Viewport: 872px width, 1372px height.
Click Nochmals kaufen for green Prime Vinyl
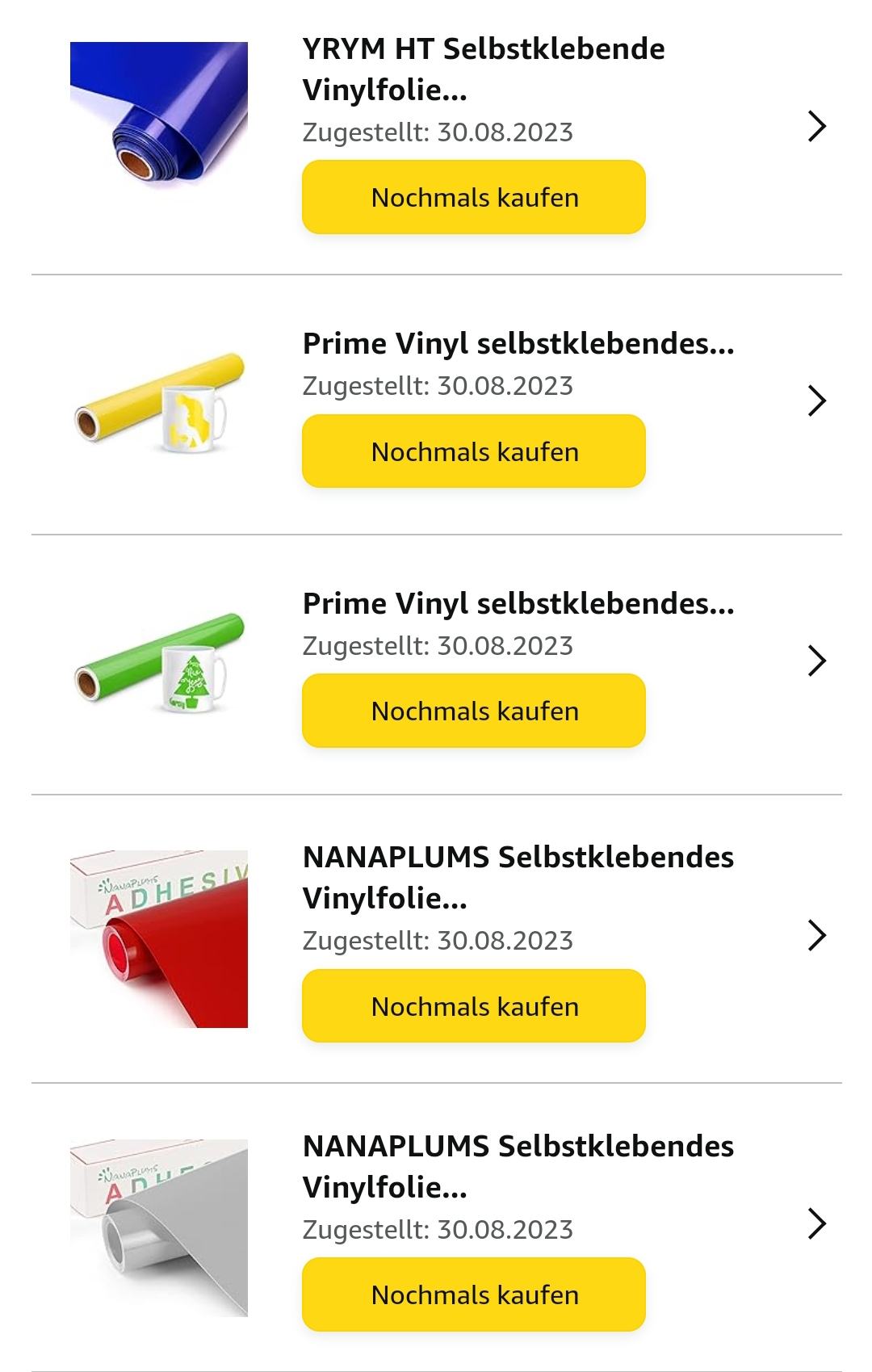474,711
